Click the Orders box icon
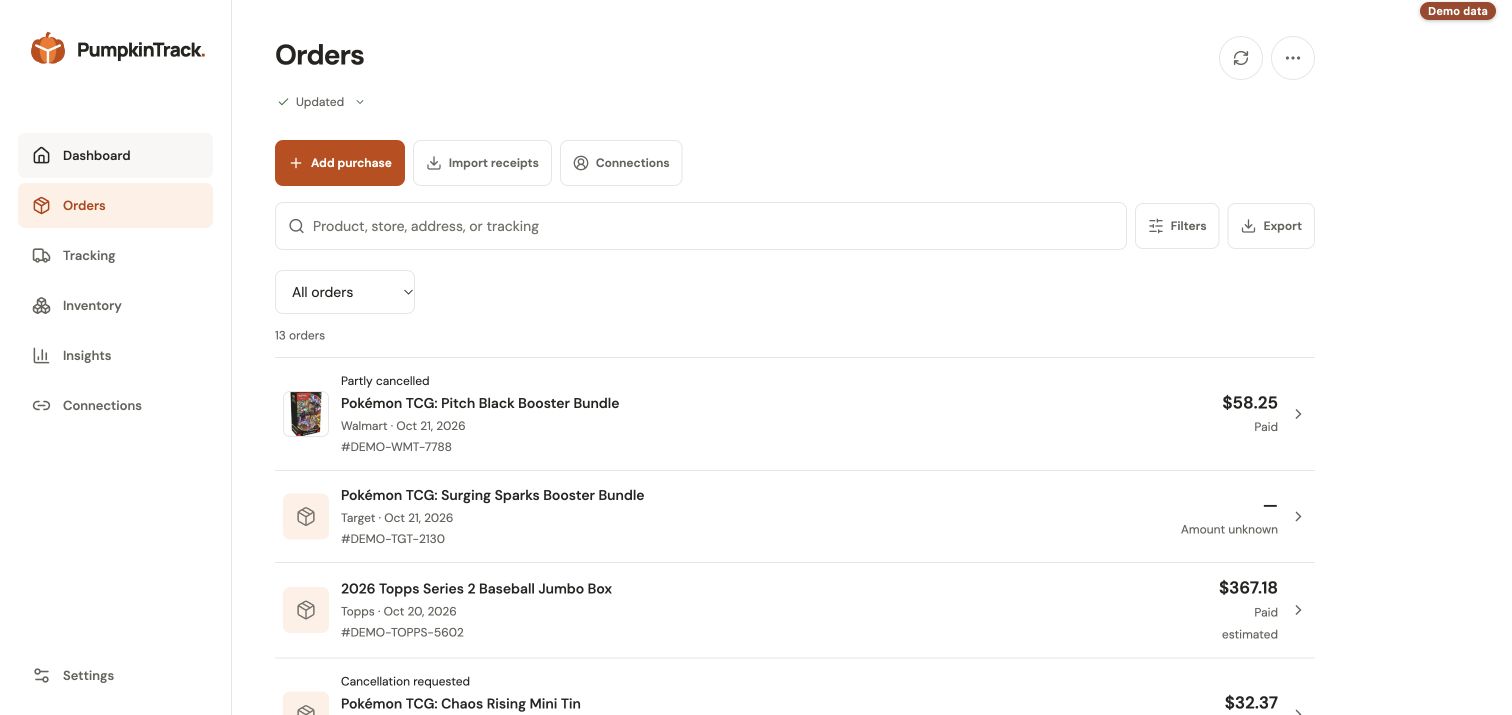The image size is (1512, 715). pos(41,205)
